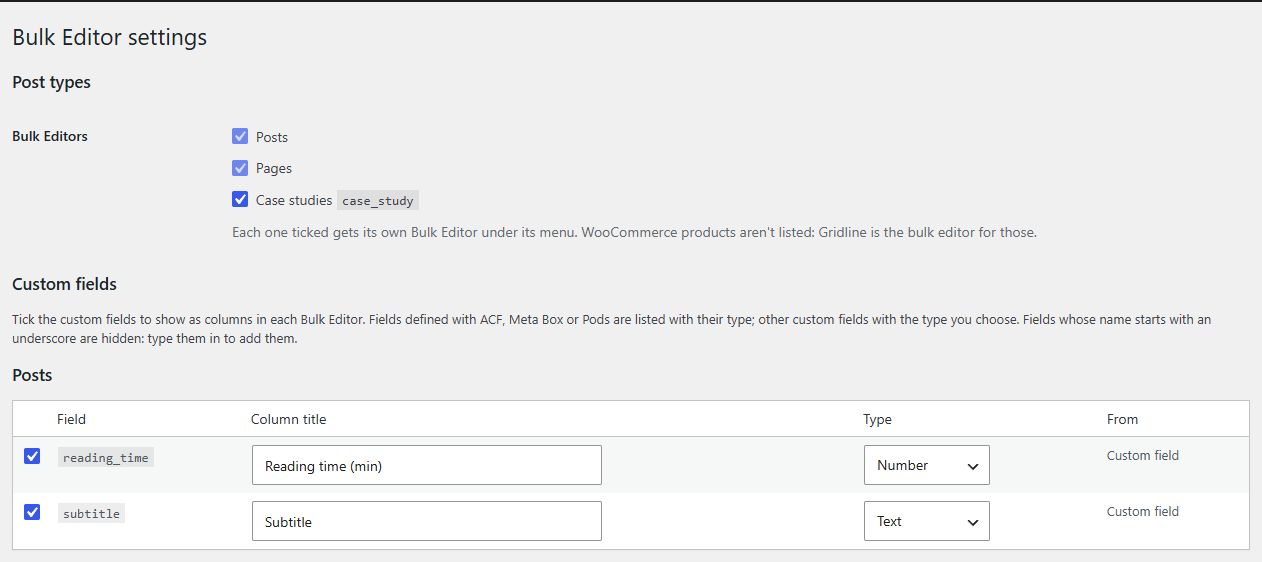This screenshot has width=1262, height=562.
Task: Click the reading_time field name
Action: (x=105, y=458)
